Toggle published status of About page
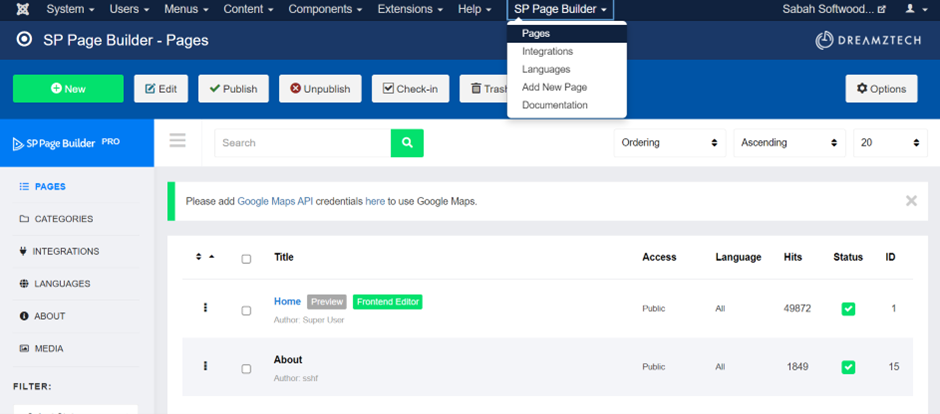 tap(848, 367)
